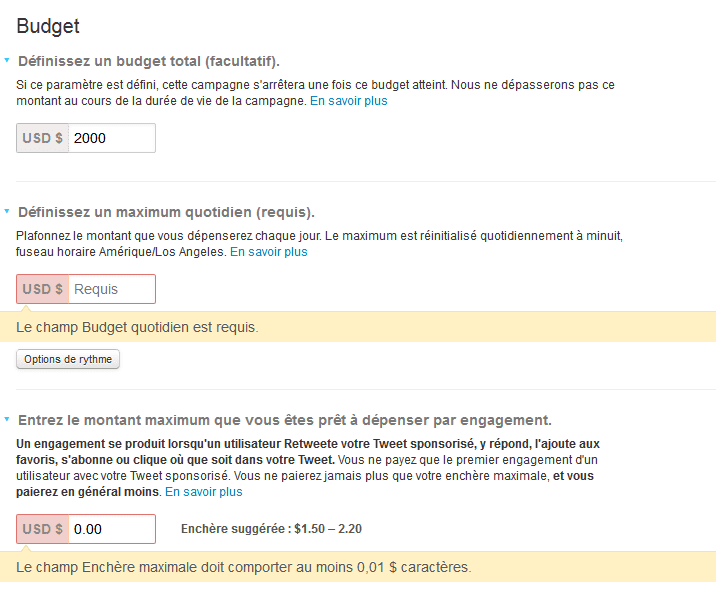Click the 'Entrez le montant maximum' section header

pyautogui.click(x=284, y=420)
